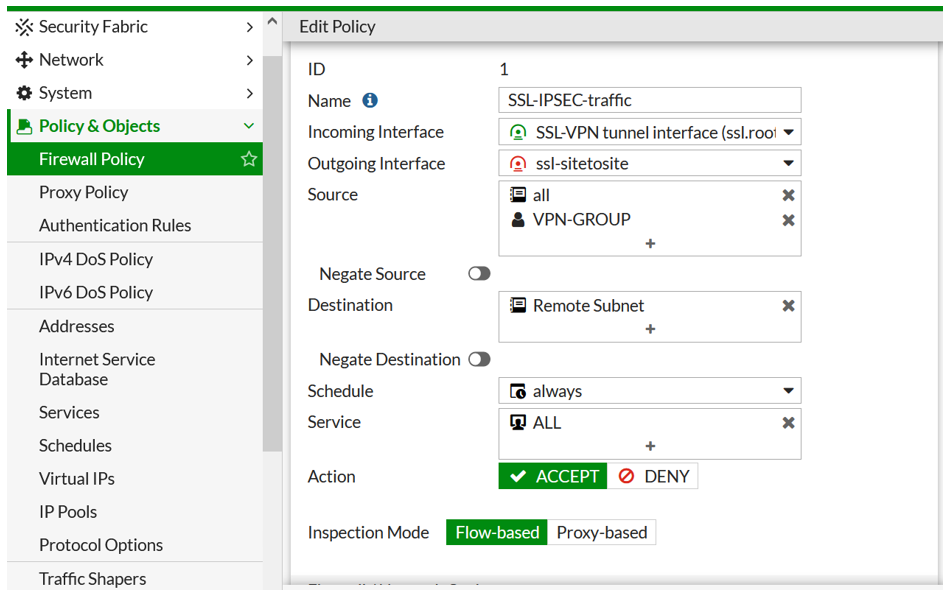949x593 pixels.
Task: Remove the 'all' source entry
Action: (788, 196)
